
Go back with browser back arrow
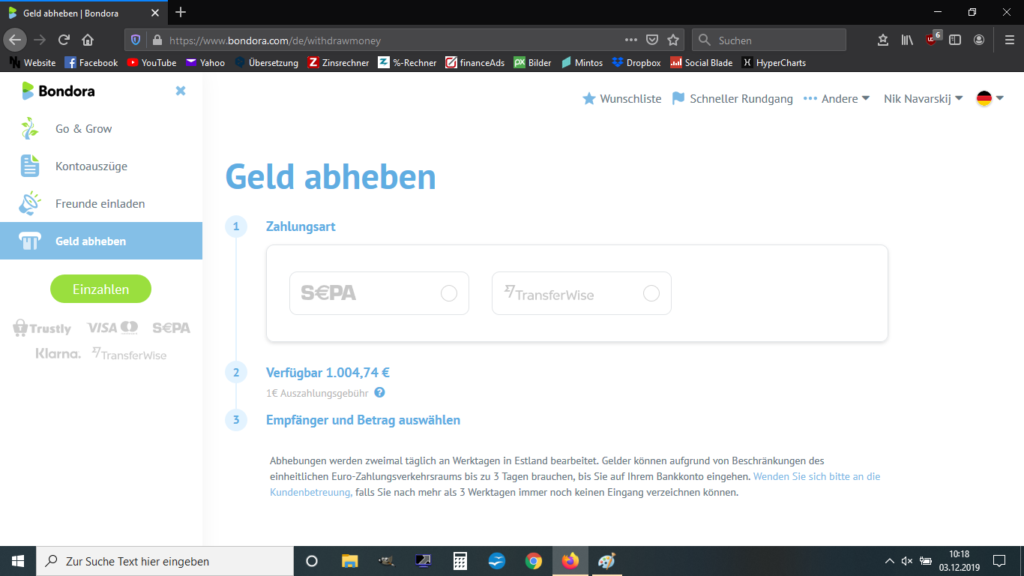coord(15,40)
